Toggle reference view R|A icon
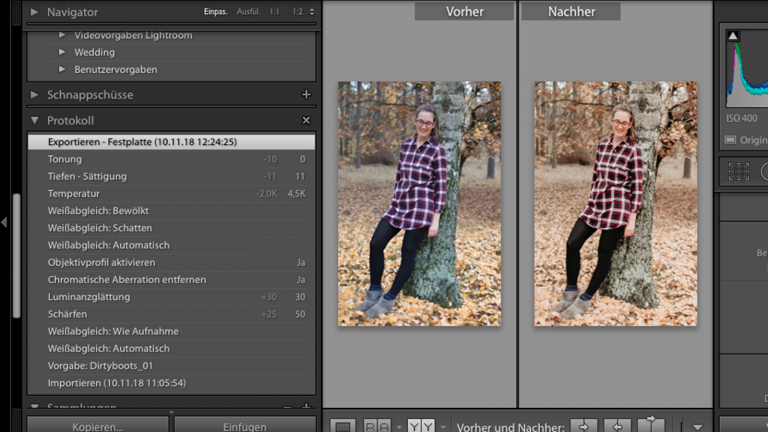 377,426
